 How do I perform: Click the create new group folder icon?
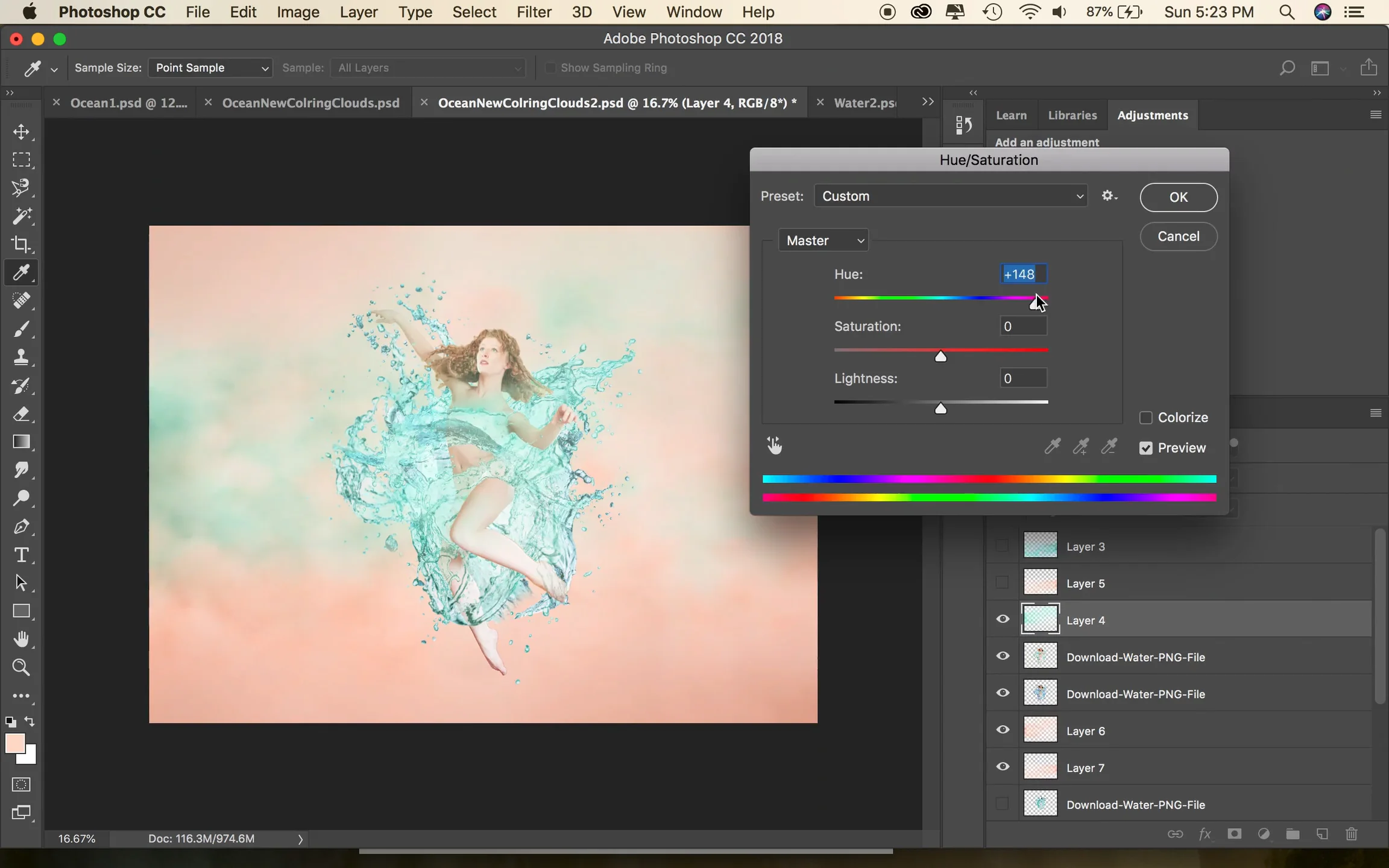[1293, 834]
